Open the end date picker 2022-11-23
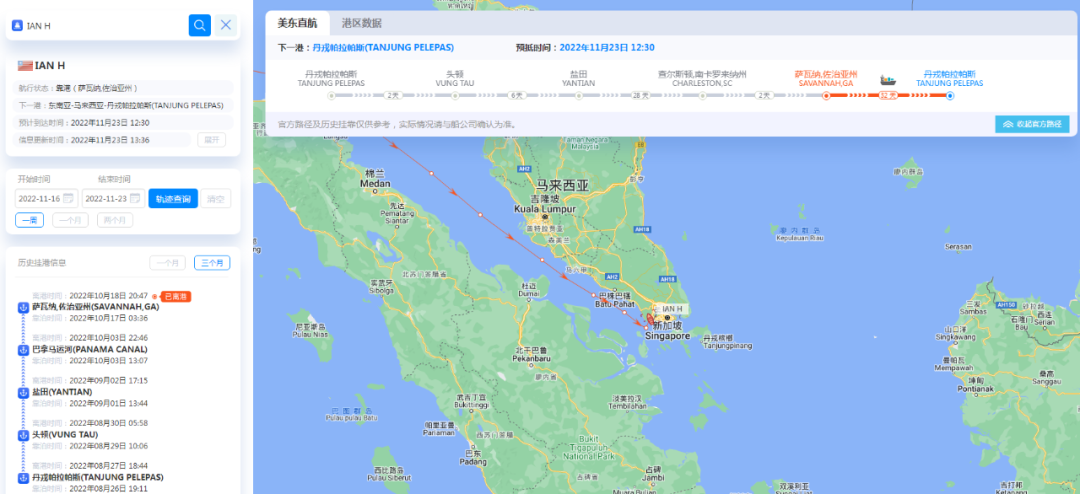1080x494 pixels. coord(112,199)
